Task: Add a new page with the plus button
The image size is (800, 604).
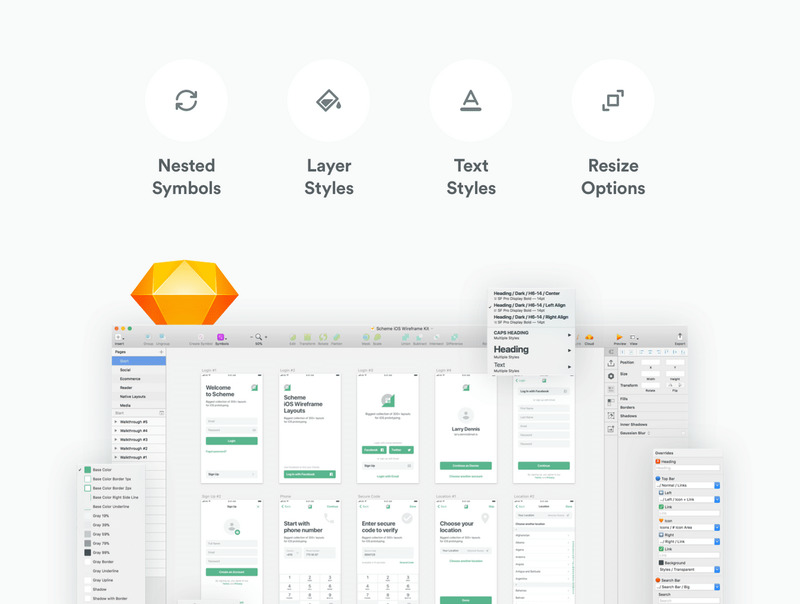Action: tap(161, 352)
